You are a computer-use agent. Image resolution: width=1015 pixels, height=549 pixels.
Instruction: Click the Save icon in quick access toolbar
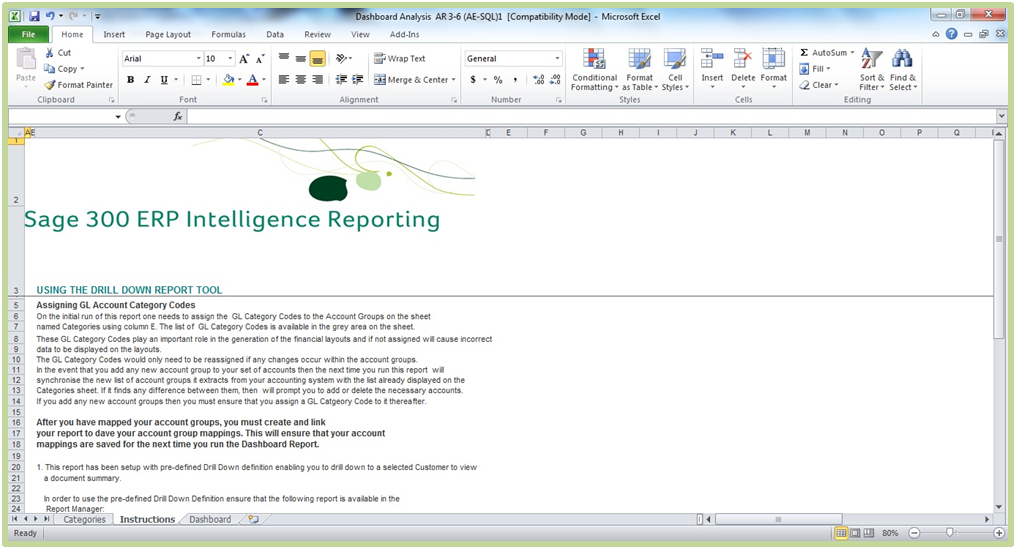pyautogui.click(x=34, y=16)
